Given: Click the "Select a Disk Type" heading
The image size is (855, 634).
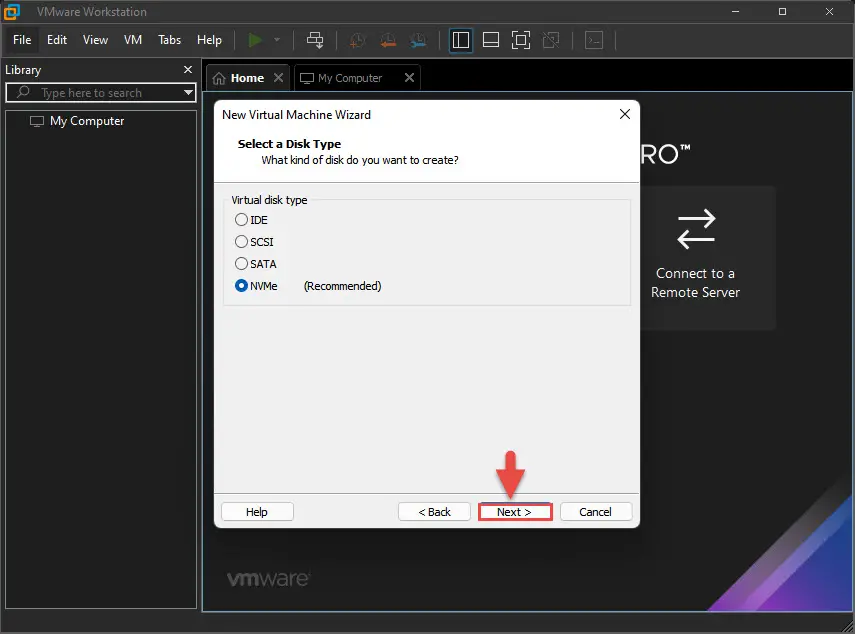Looking at the screenshot, I should (289, 144).
